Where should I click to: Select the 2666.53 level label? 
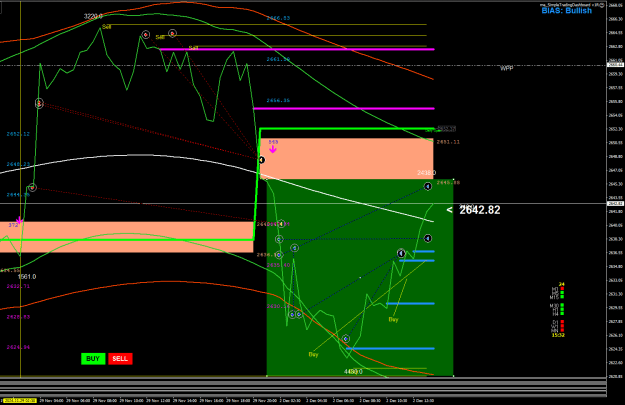click(x=278, y=18)
